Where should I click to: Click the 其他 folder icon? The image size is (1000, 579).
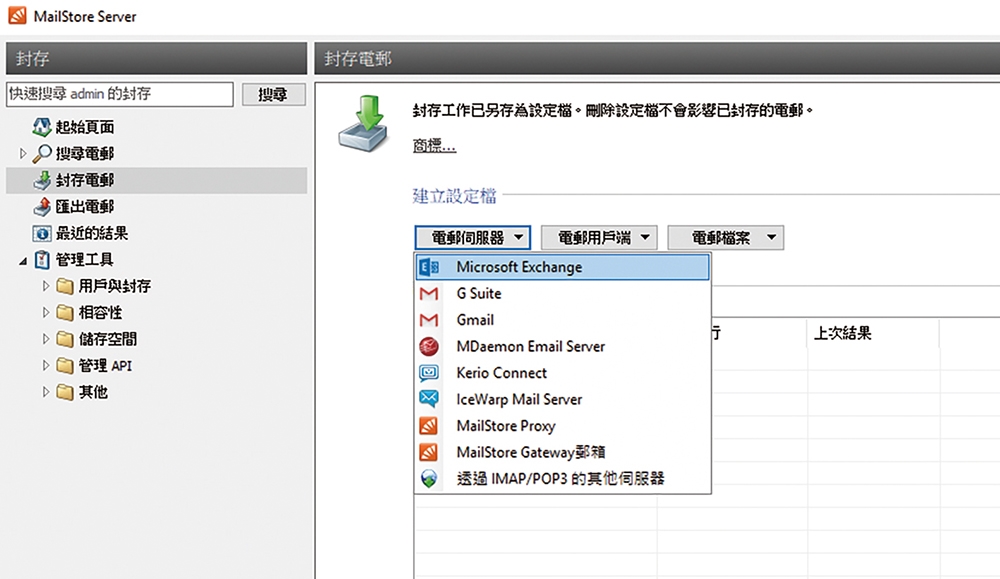pos(64,392)
